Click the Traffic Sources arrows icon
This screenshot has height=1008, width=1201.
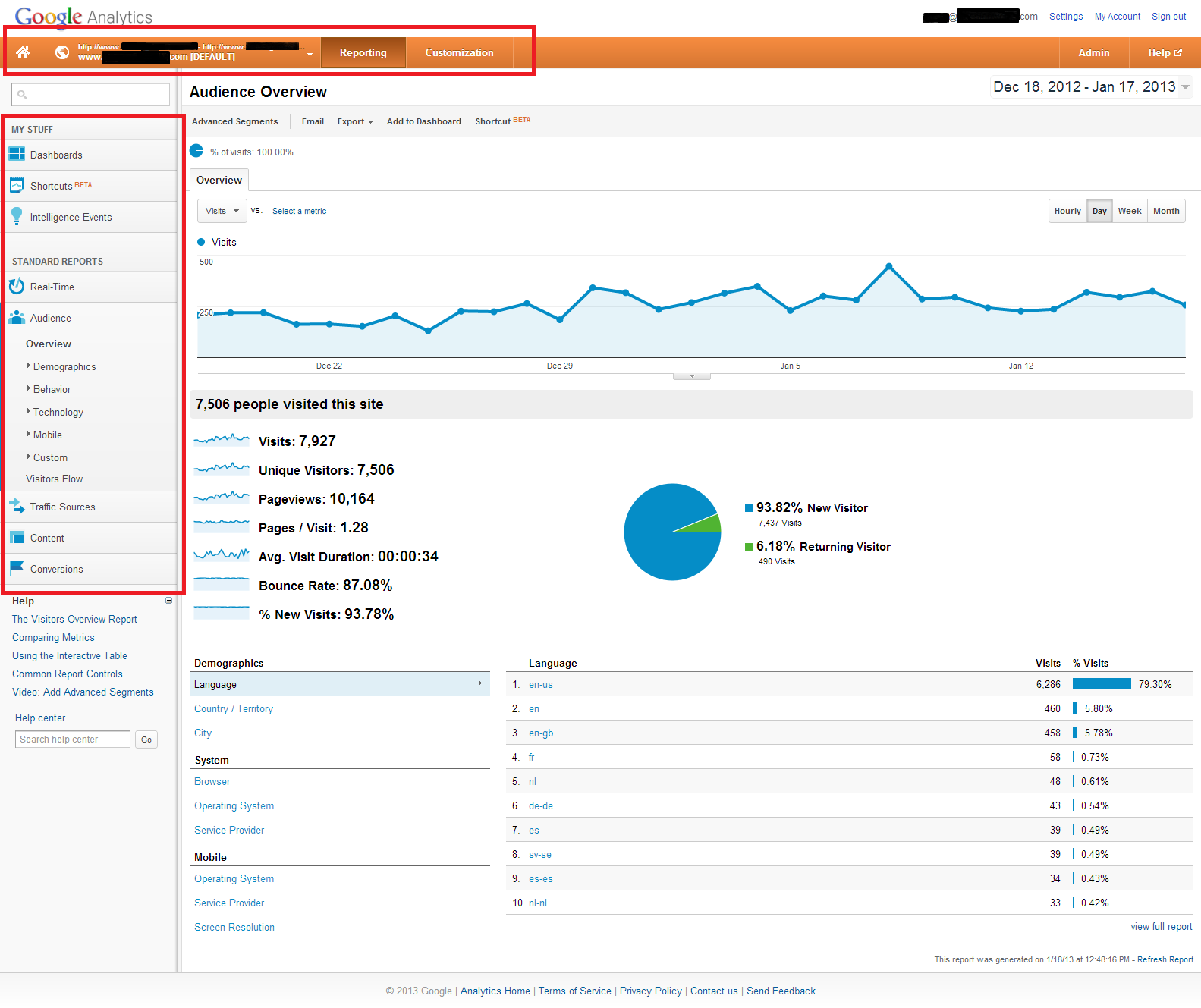click(x=17, y=506)
